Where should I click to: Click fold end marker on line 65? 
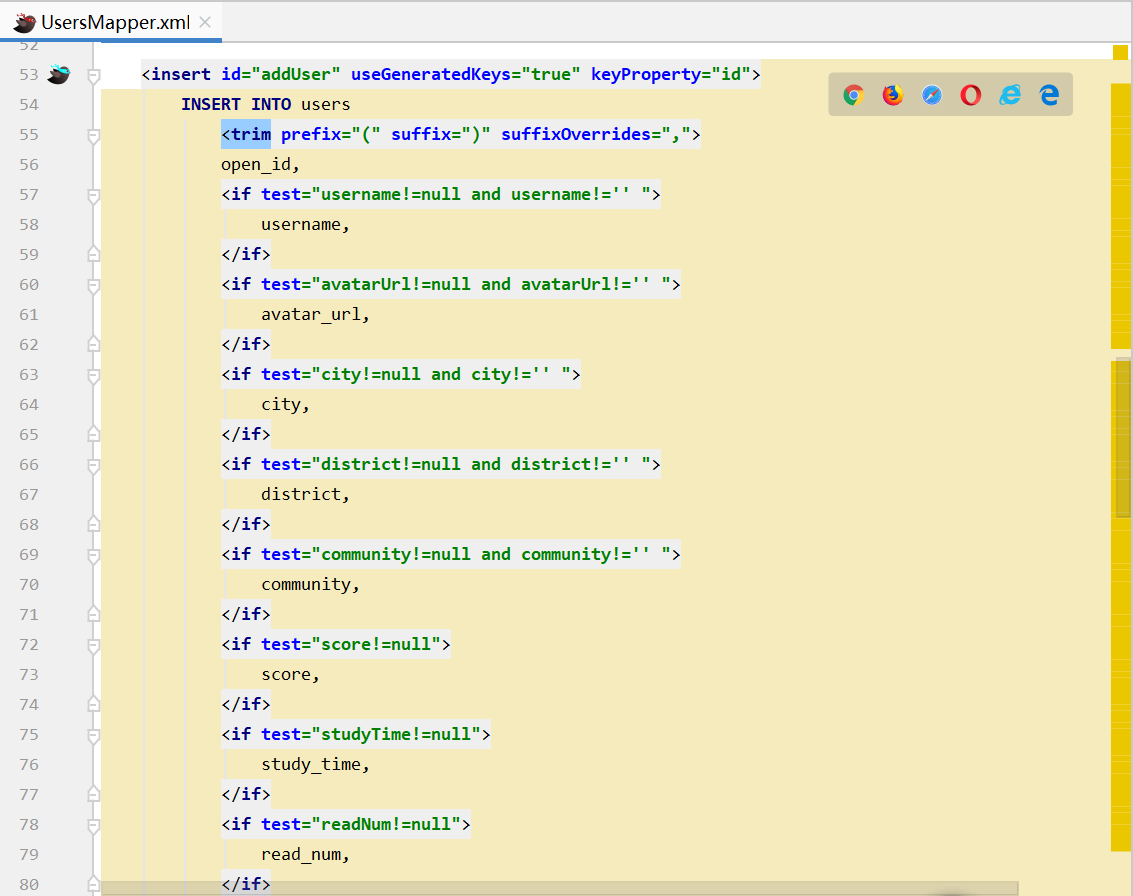[x=93, y=434]
